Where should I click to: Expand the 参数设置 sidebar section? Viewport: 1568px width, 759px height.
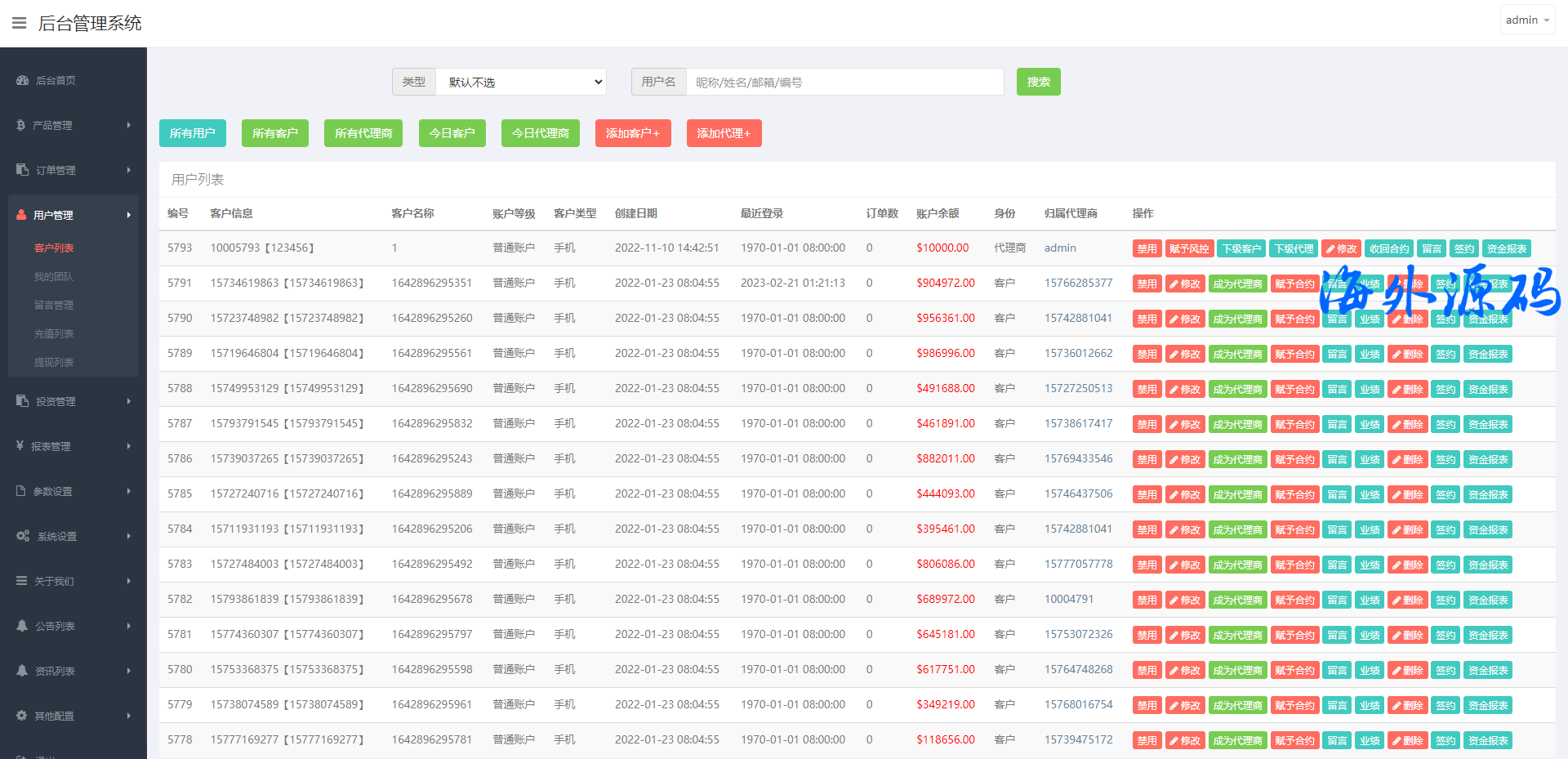coord(73,491)
